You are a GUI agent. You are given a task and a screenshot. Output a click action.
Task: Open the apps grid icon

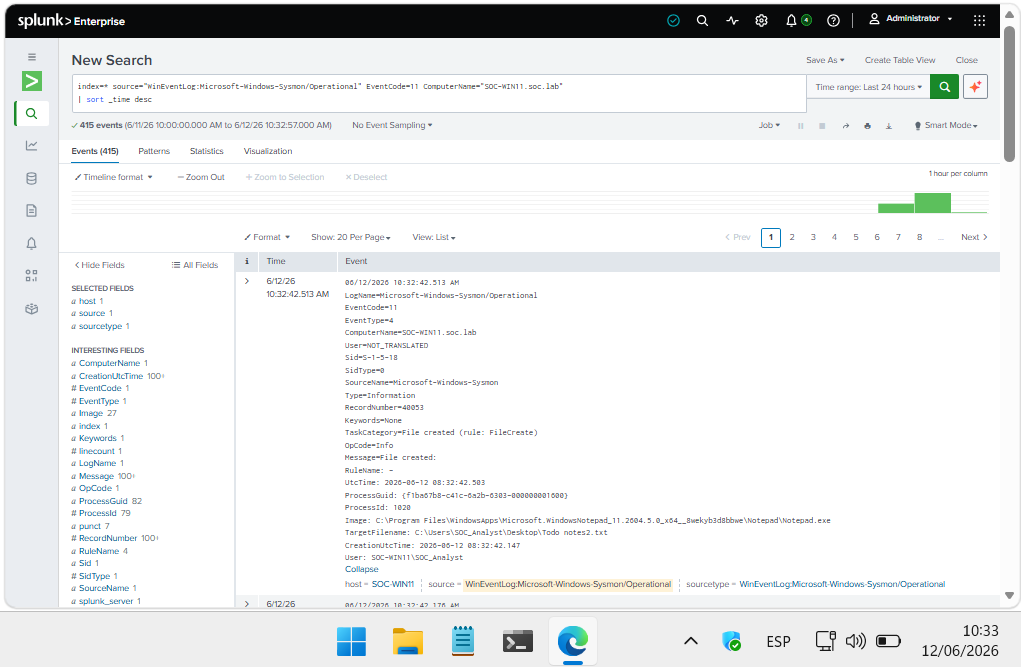[979, 21]
